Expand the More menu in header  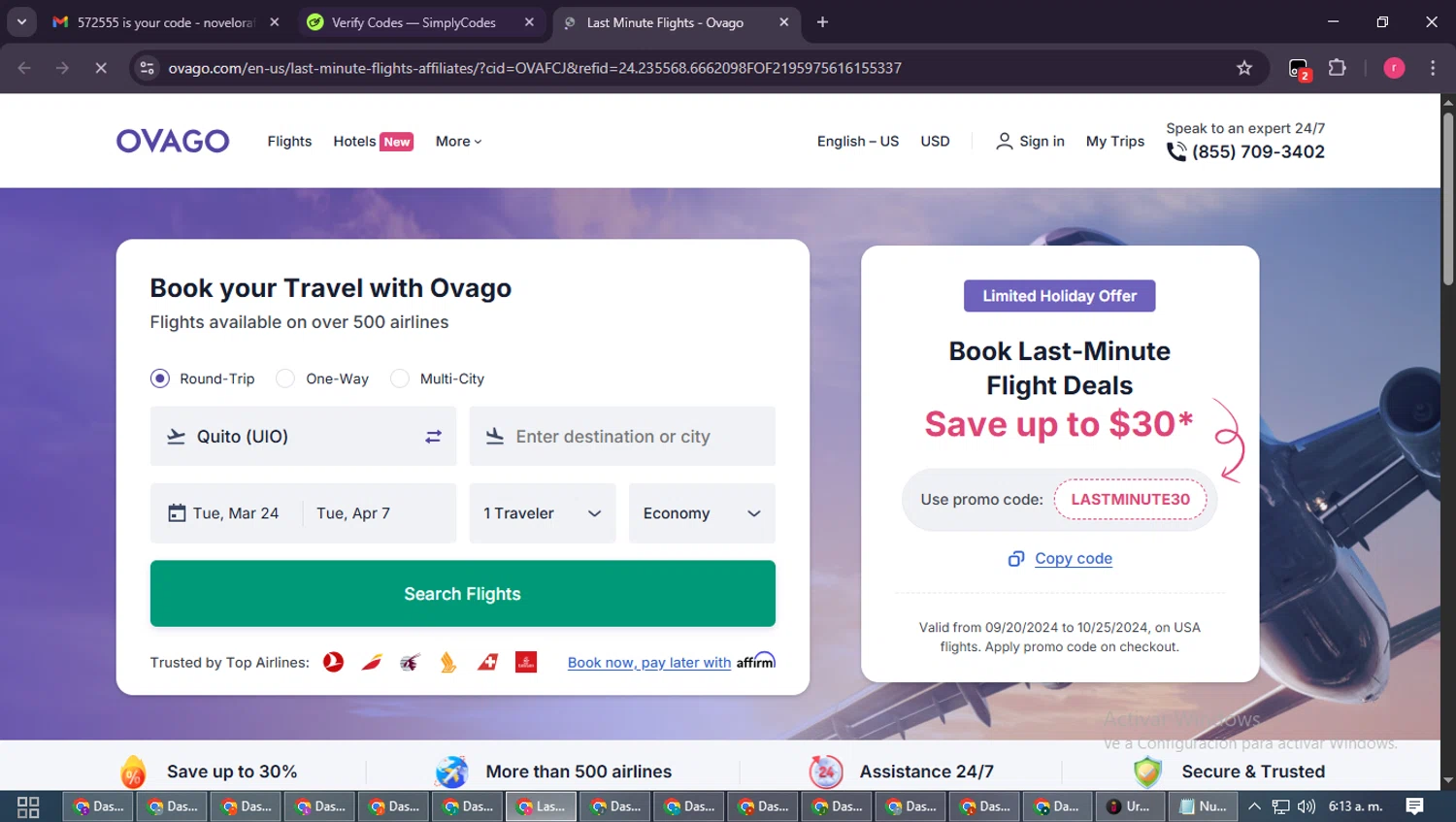click(458, 141)
